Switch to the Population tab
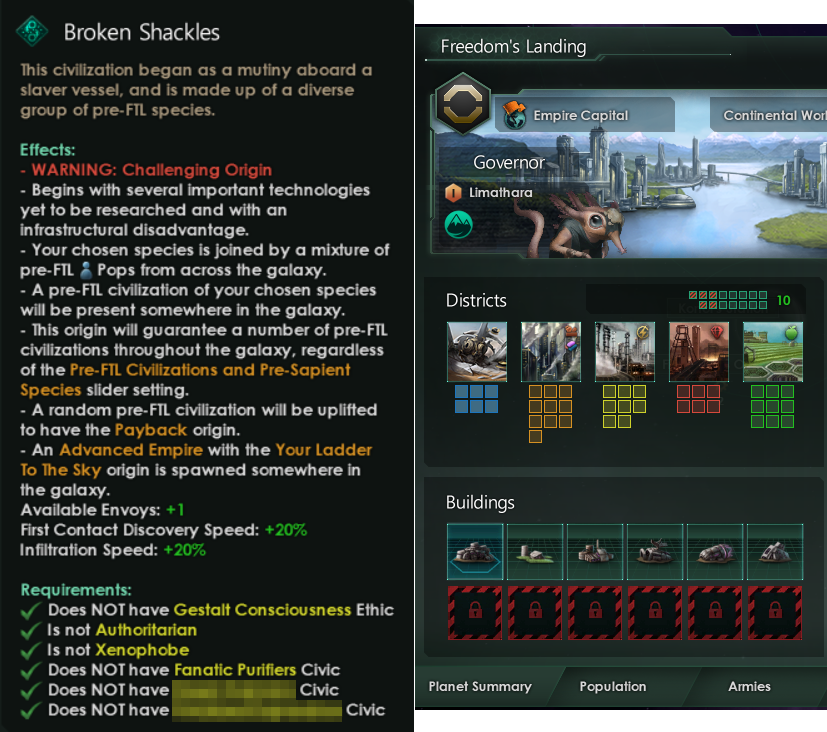Screen dimensions: 827x732 coord(613,687)
